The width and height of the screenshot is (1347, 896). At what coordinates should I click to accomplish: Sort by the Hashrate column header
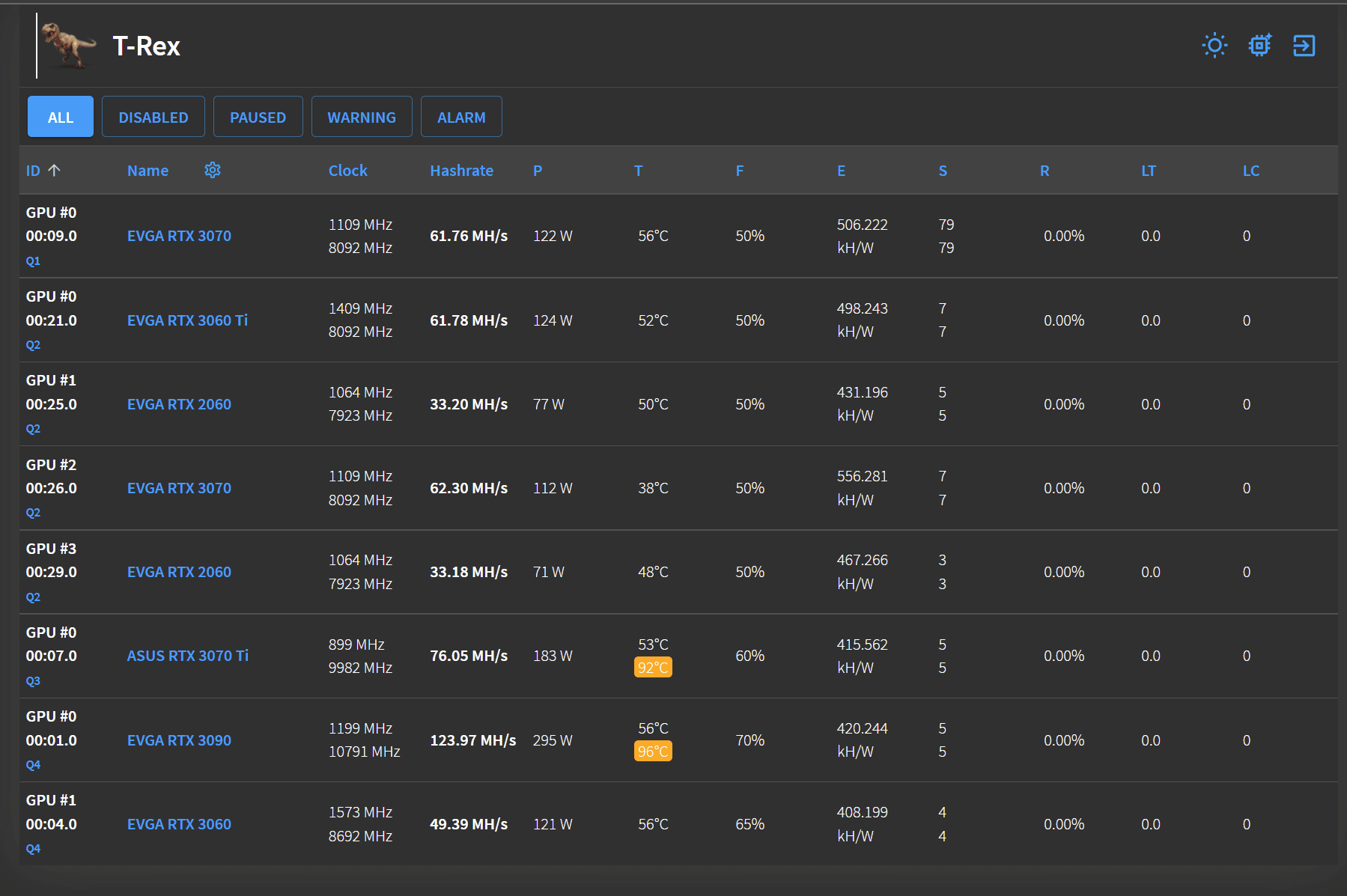(461, 171)
